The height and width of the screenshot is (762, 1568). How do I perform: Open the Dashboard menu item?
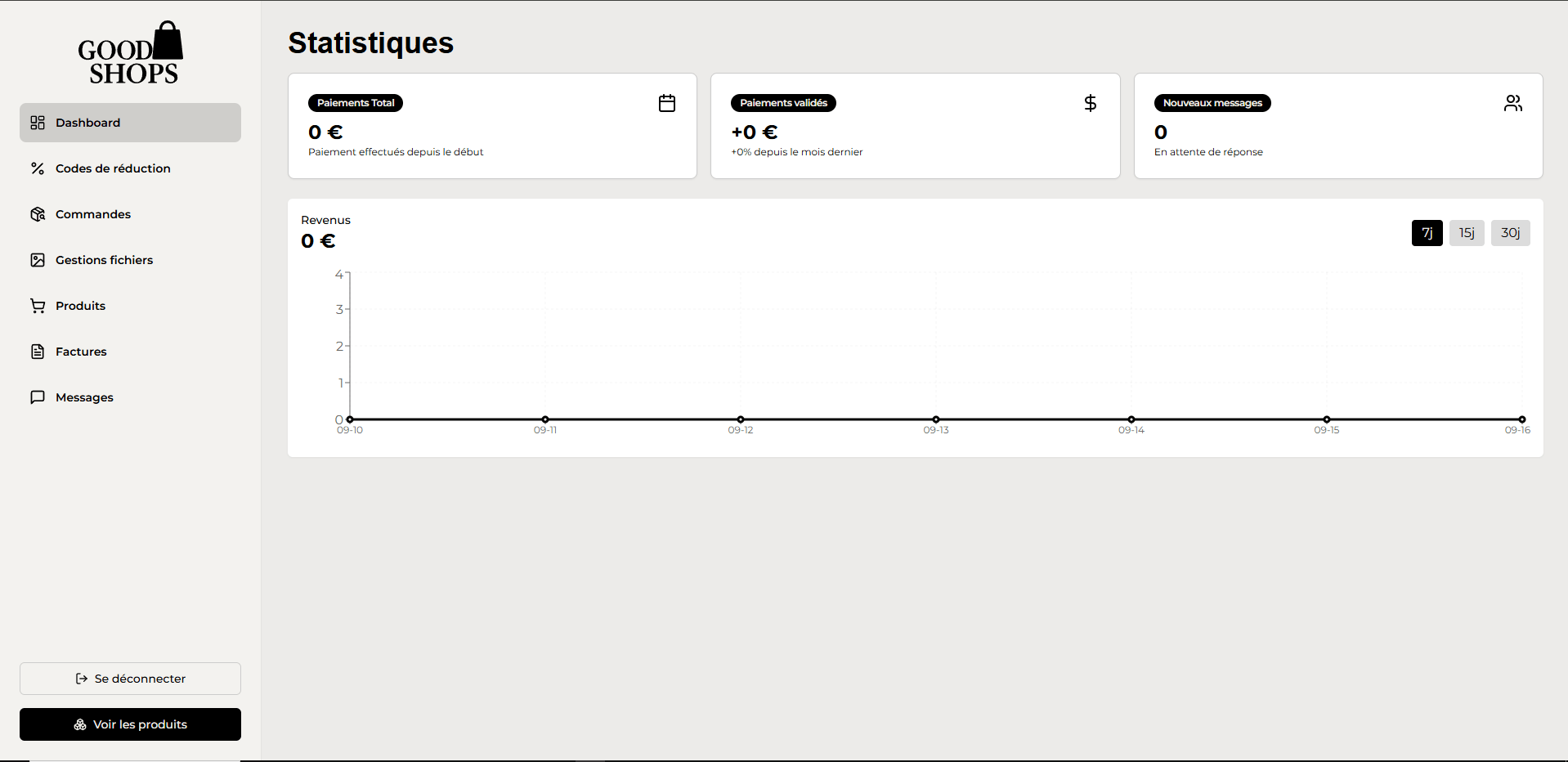pyautogui.click(x=130, y=123)
